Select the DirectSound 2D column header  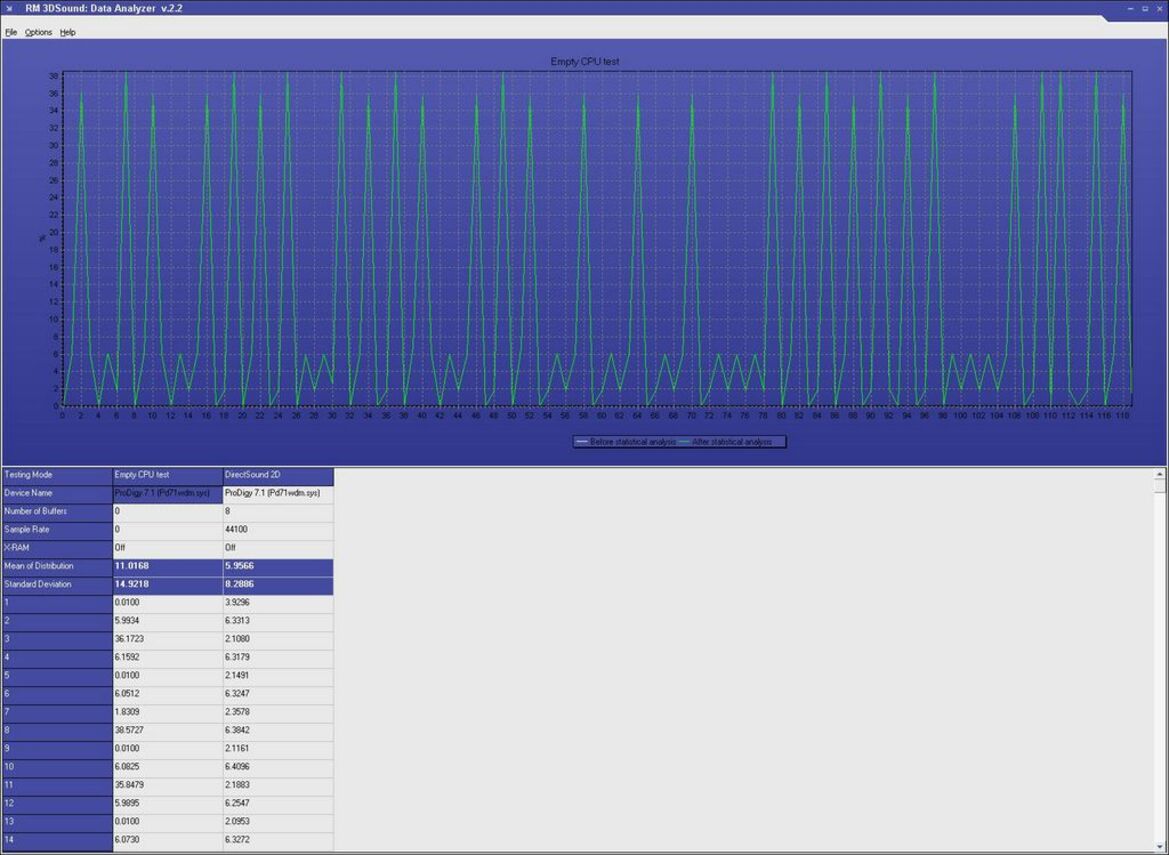pos(278,475)
